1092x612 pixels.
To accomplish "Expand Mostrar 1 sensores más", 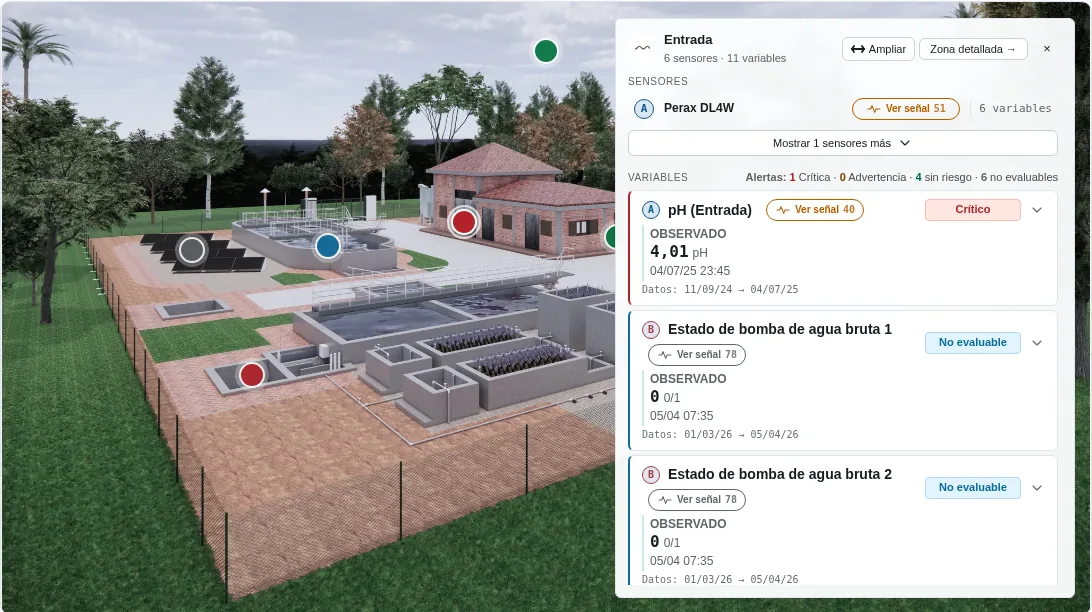I will pos(843,143).
